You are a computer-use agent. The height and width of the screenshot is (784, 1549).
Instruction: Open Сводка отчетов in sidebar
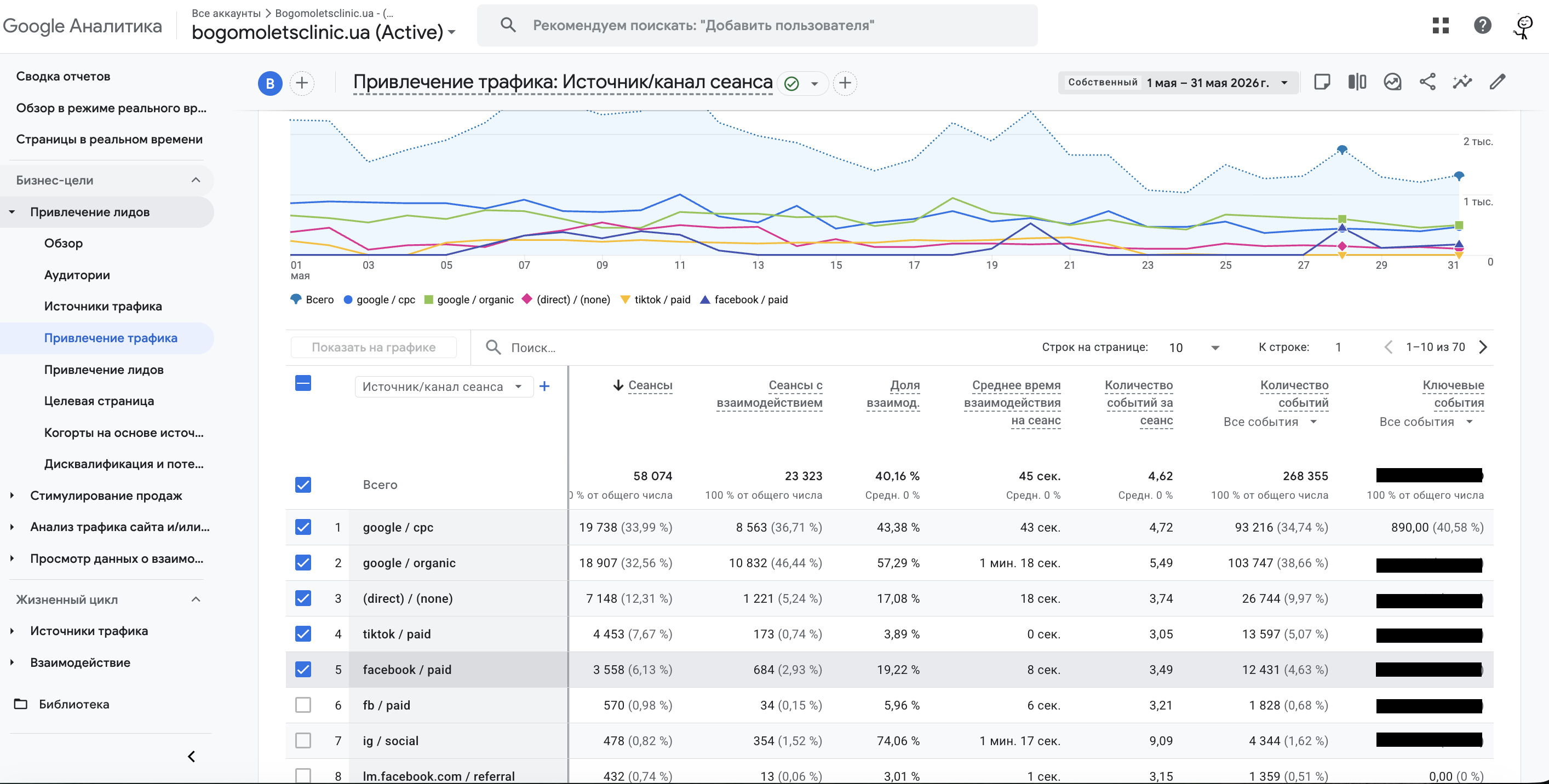(x=63, y=76)
